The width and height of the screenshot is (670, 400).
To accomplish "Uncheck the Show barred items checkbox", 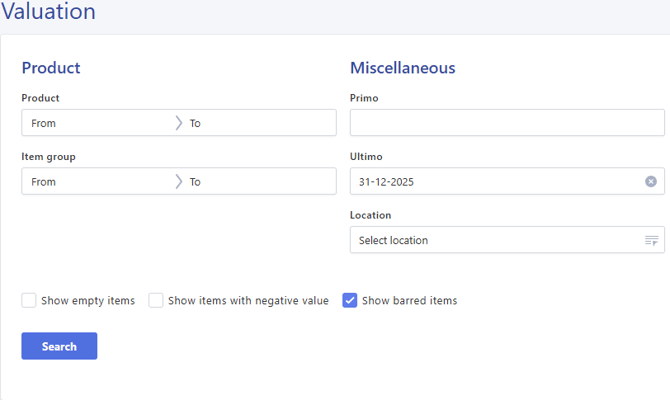I will [350, 300].
